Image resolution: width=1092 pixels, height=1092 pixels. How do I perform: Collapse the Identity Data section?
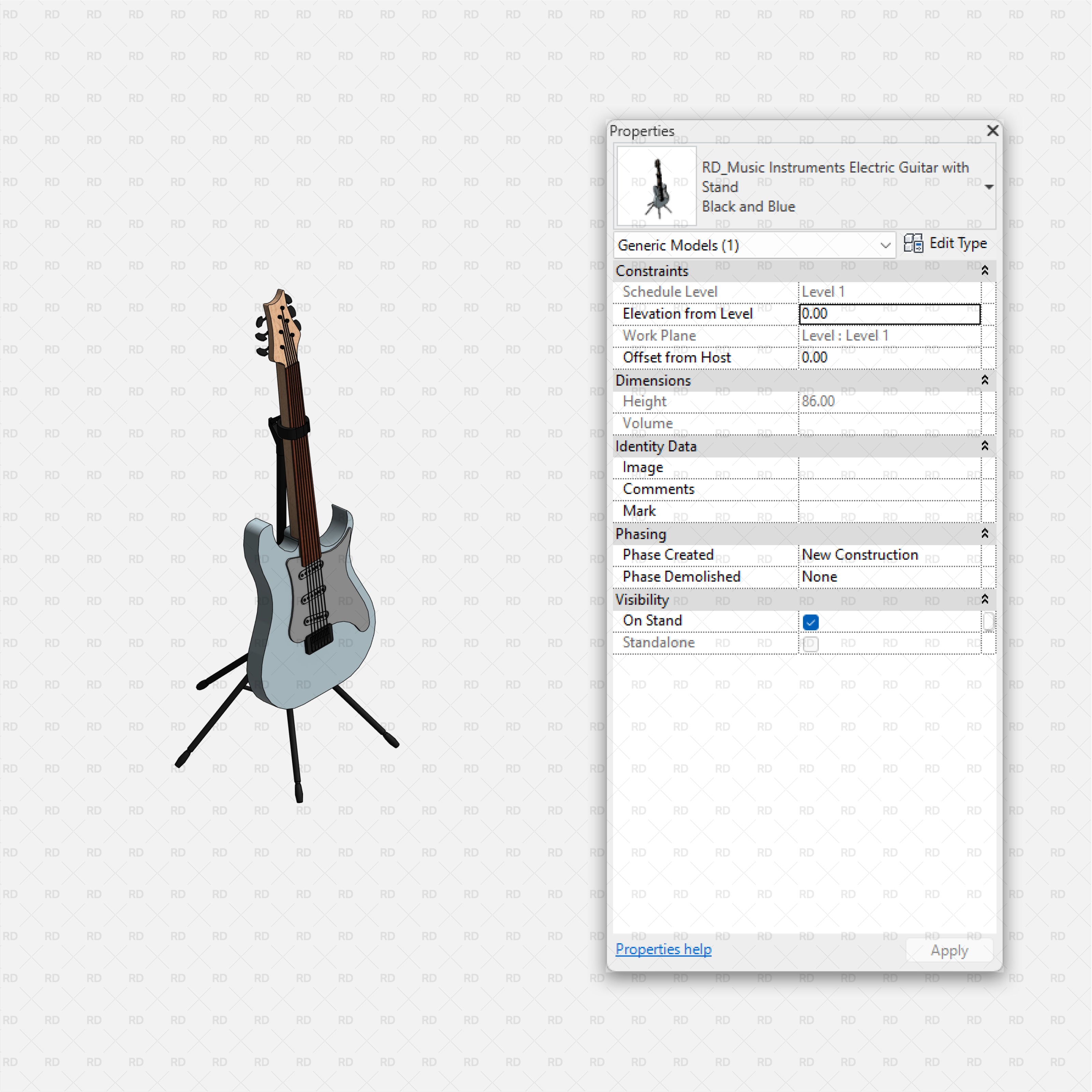click(985, 447)
